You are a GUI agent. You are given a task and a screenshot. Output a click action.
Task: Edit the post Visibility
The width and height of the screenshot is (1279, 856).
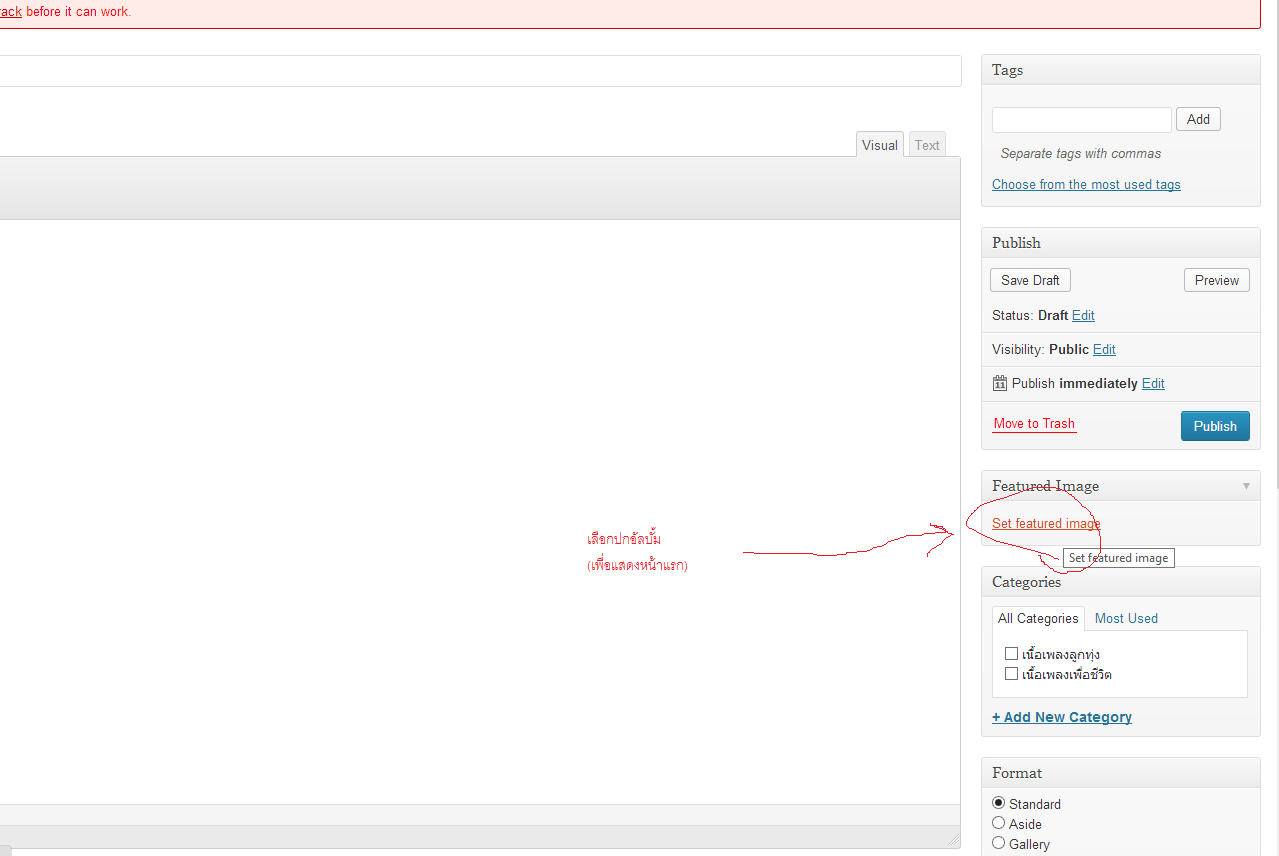[x=1104, y=349]
